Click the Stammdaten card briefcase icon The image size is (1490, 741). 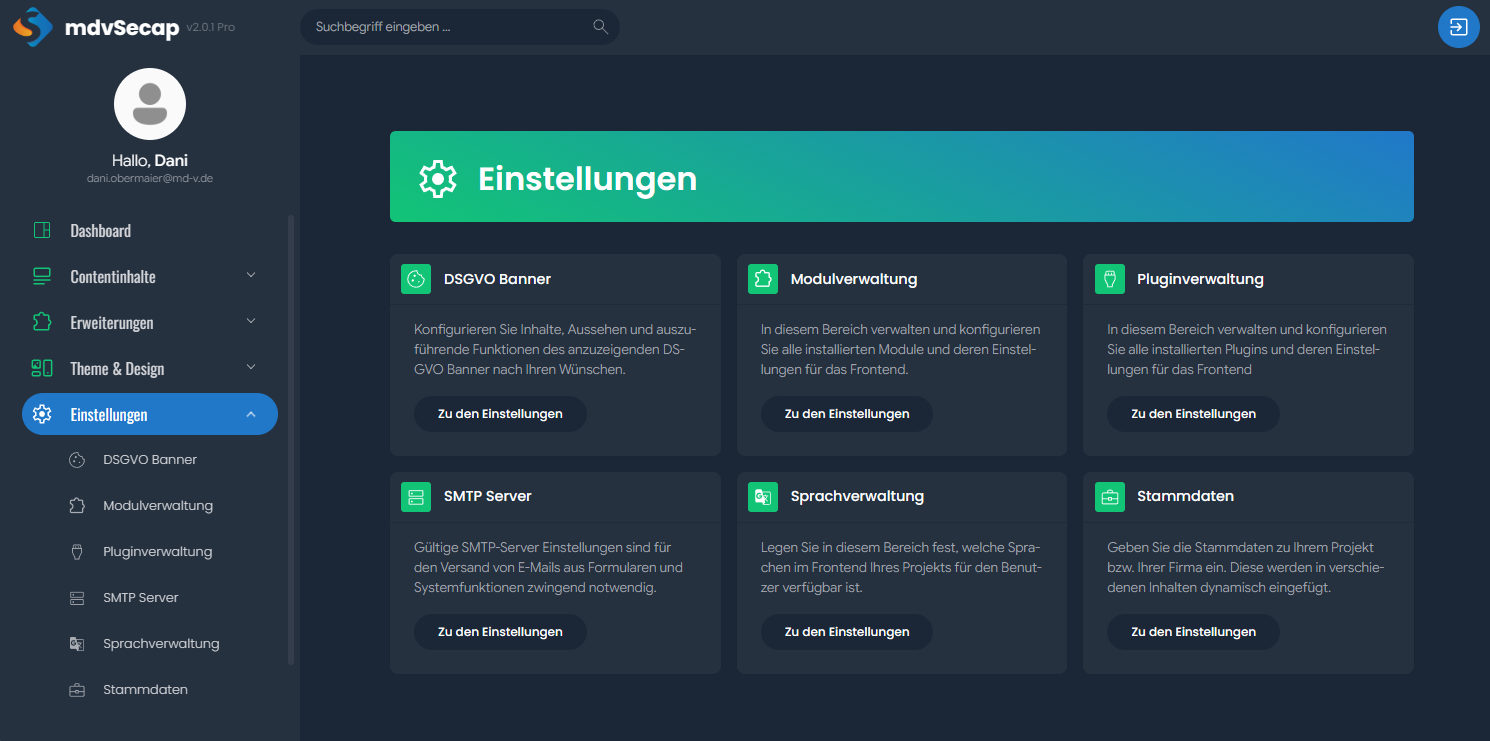click(1109, 497)
